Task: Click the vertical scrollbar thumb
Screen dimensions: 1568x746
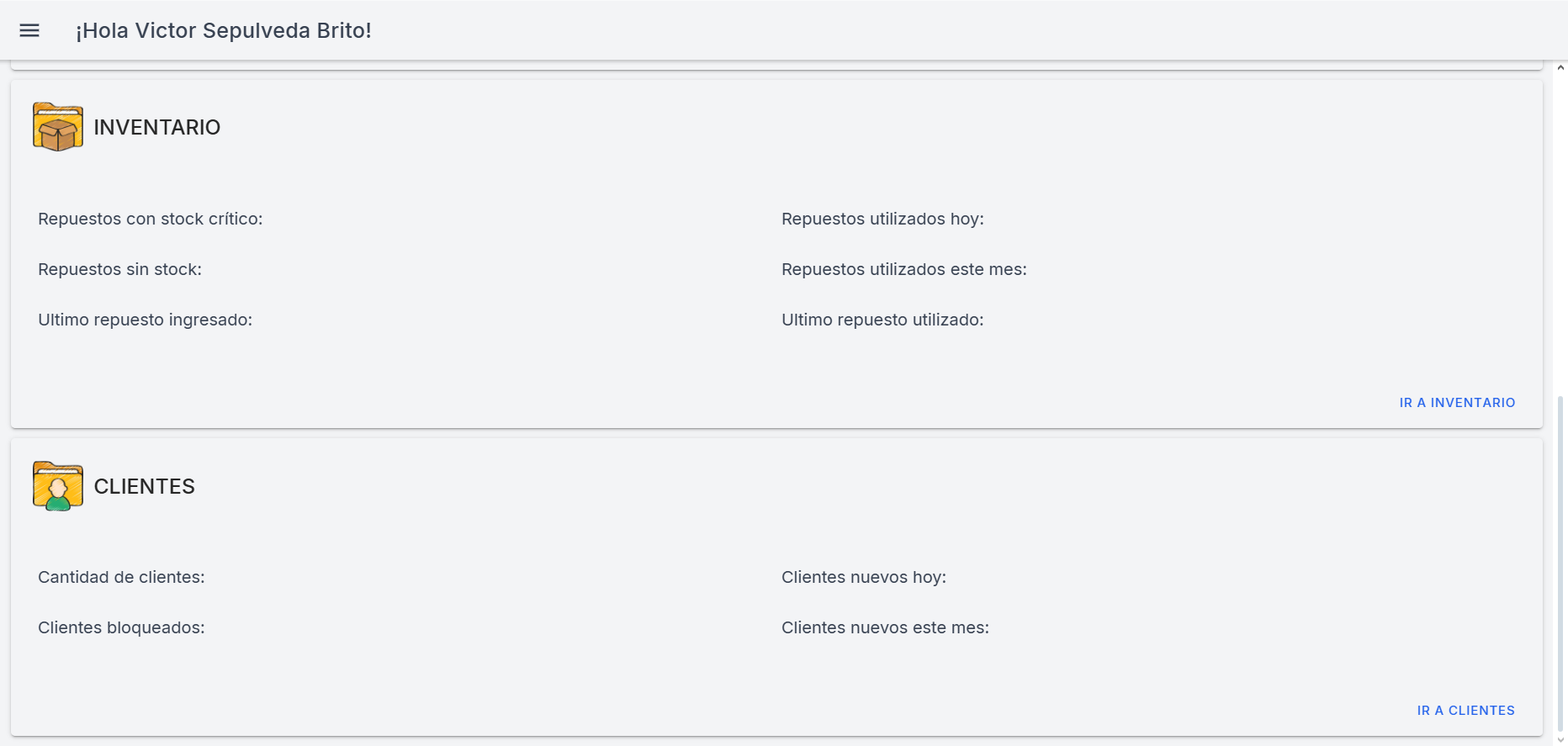Action: [x=1560, y=563]
